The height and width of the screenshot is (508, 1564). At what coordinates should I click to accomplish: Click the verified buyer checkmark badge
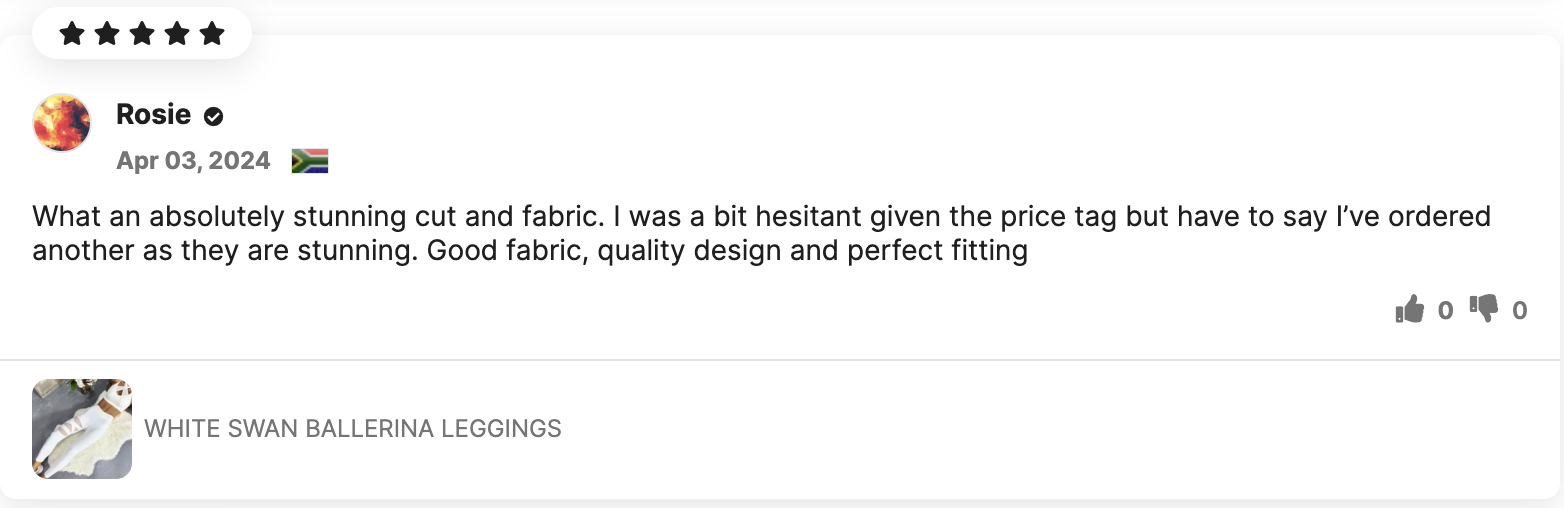tap(213, 117)
